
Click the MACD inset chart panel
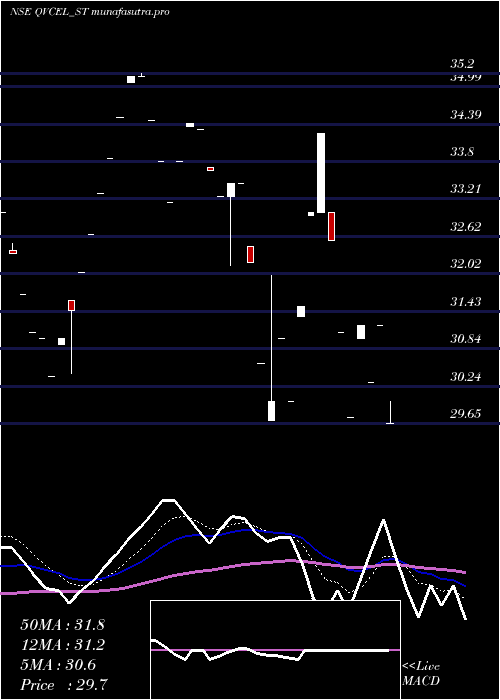(275, 650)
